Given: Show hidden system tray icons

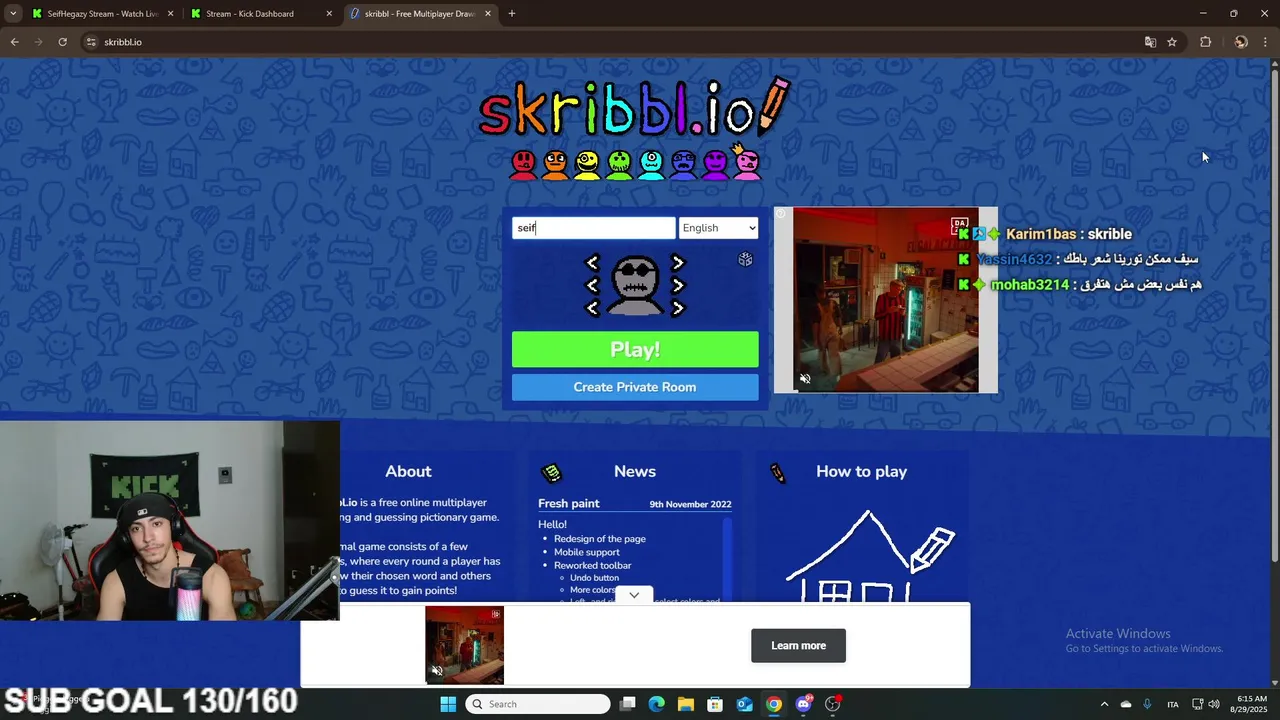Looking at the screenshot, I should click(x=1104, y=704).
